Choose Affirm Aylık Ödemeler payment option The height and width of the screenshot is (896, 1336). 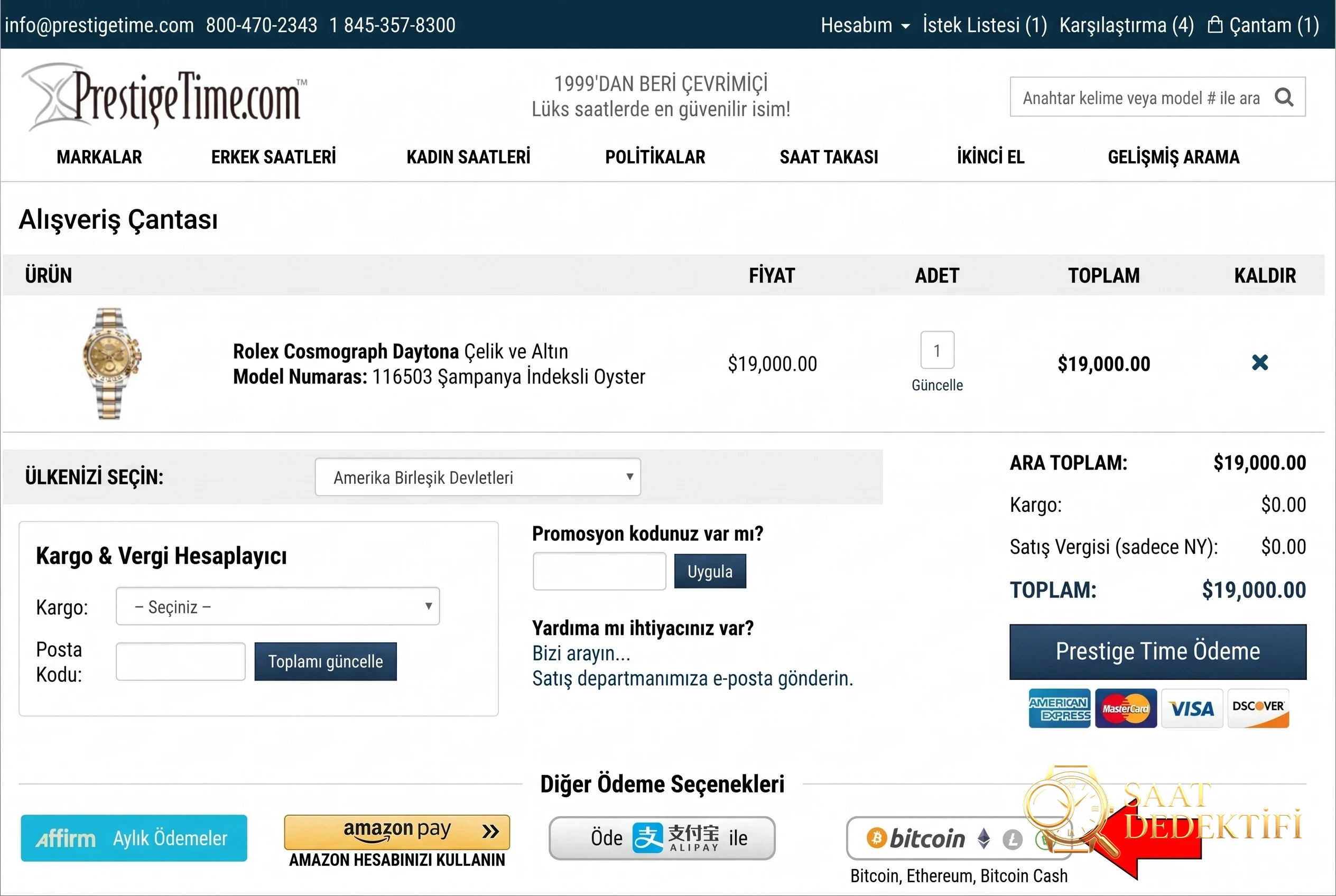tap(134, 838)
